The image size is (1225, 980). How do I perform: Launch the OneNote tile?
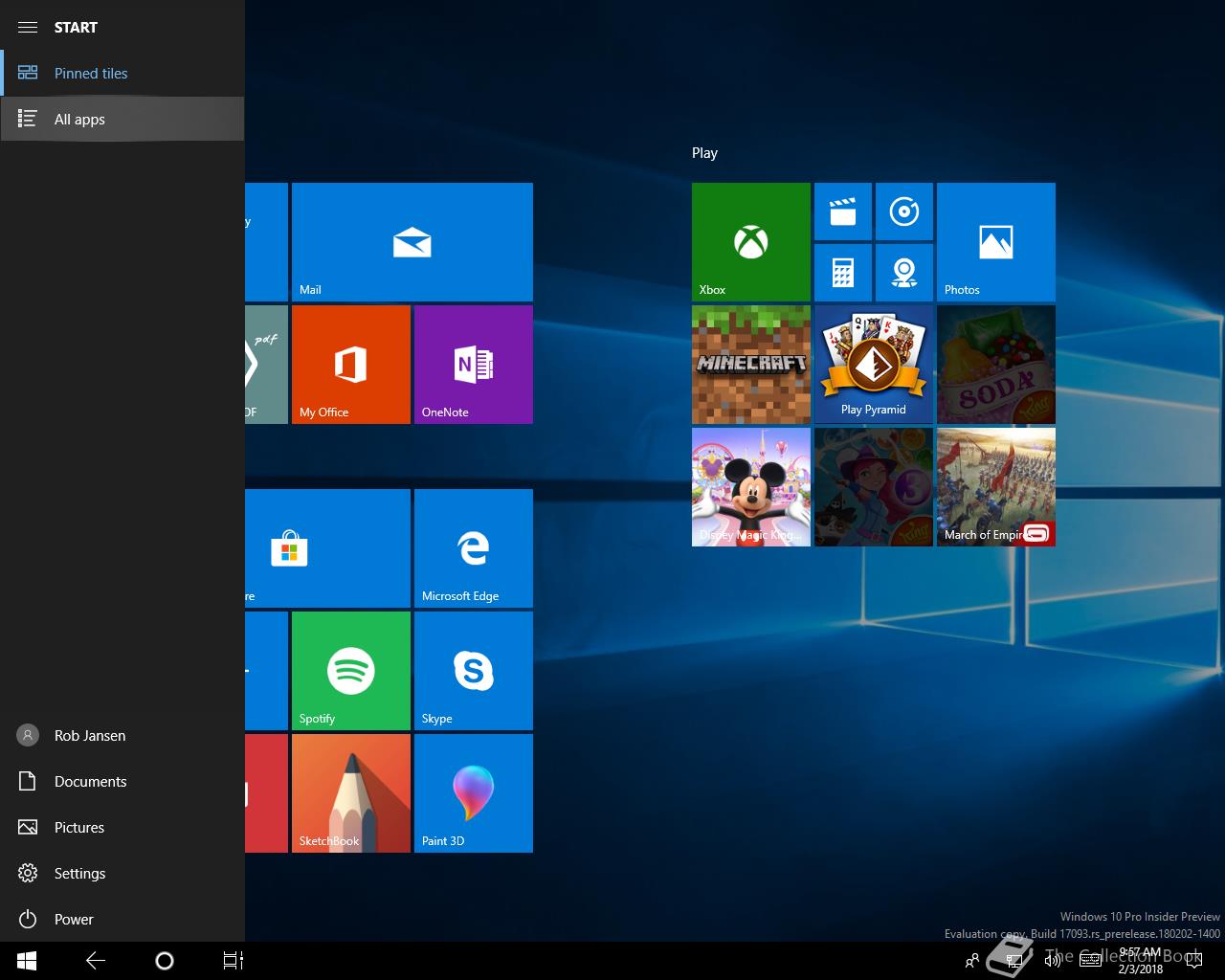pos(474,365)
